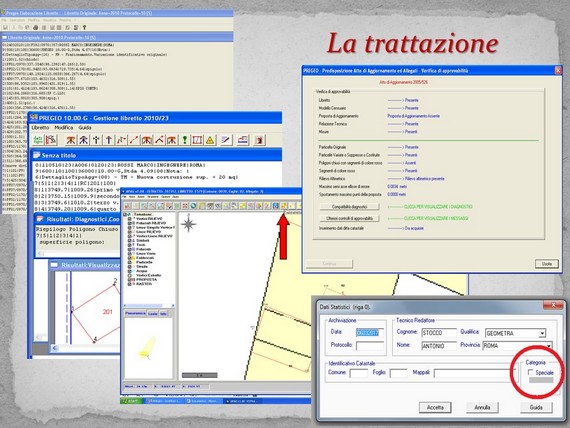Screen dimensions: 570x428
Task: Switch to the Panoramica tab
Action: pos(135,313)
